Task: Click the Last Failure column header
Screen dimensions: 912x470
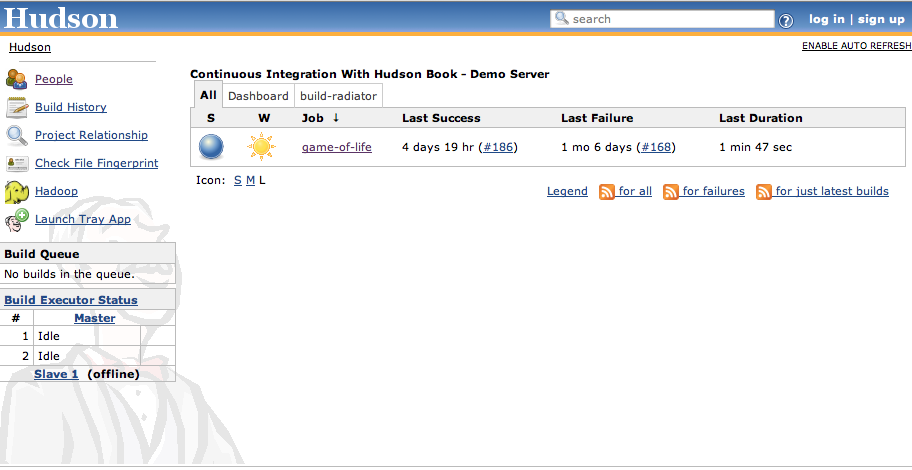Action: coord(597,118)
